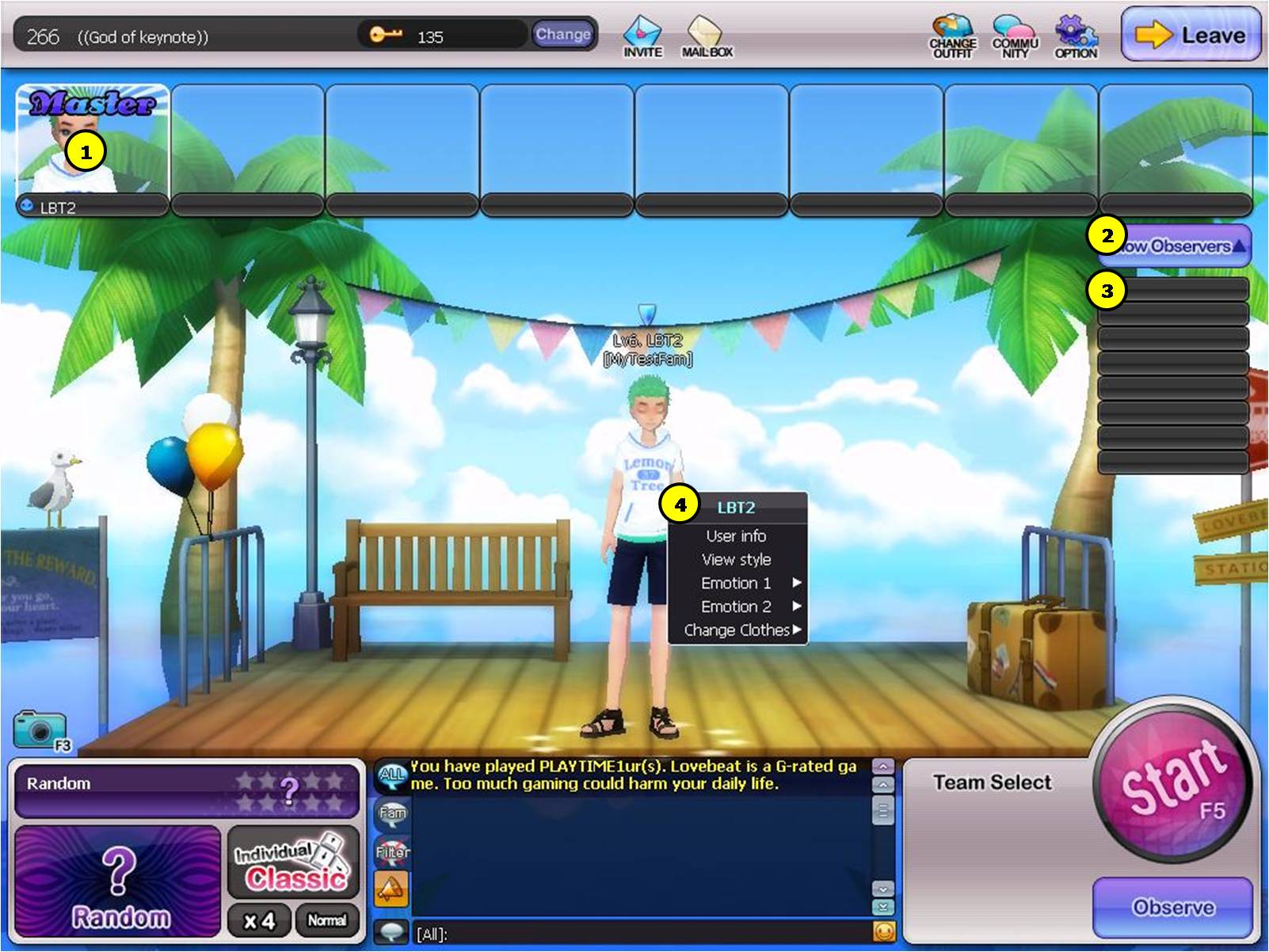This screenshot has width=1269, height=952.
Task: Click the chat speech bubble icon beside input
Action: [x=391, y=932]
